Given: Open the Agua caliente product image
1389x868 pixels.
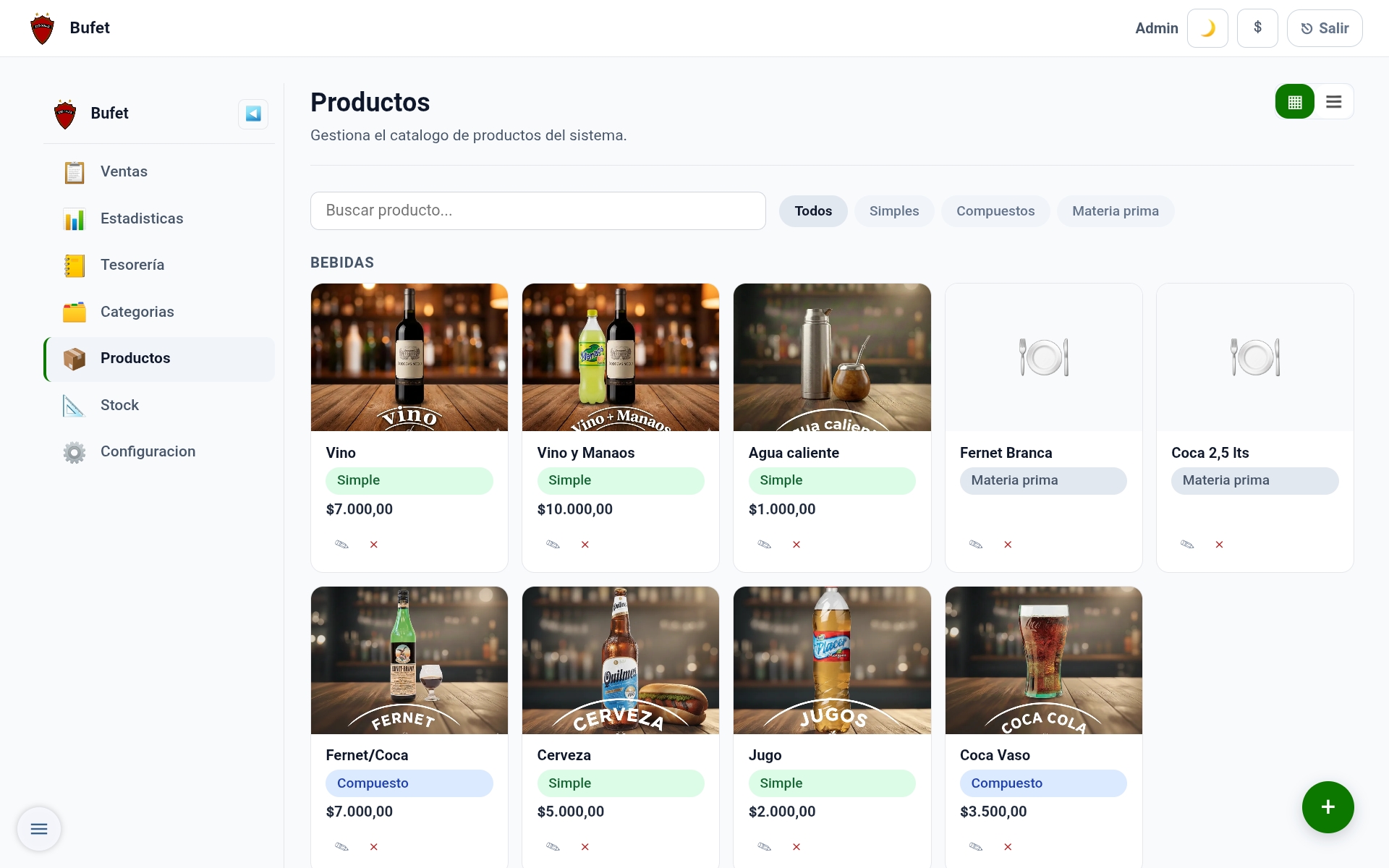Looking at the screenshot, I should (x=832, y=357).
